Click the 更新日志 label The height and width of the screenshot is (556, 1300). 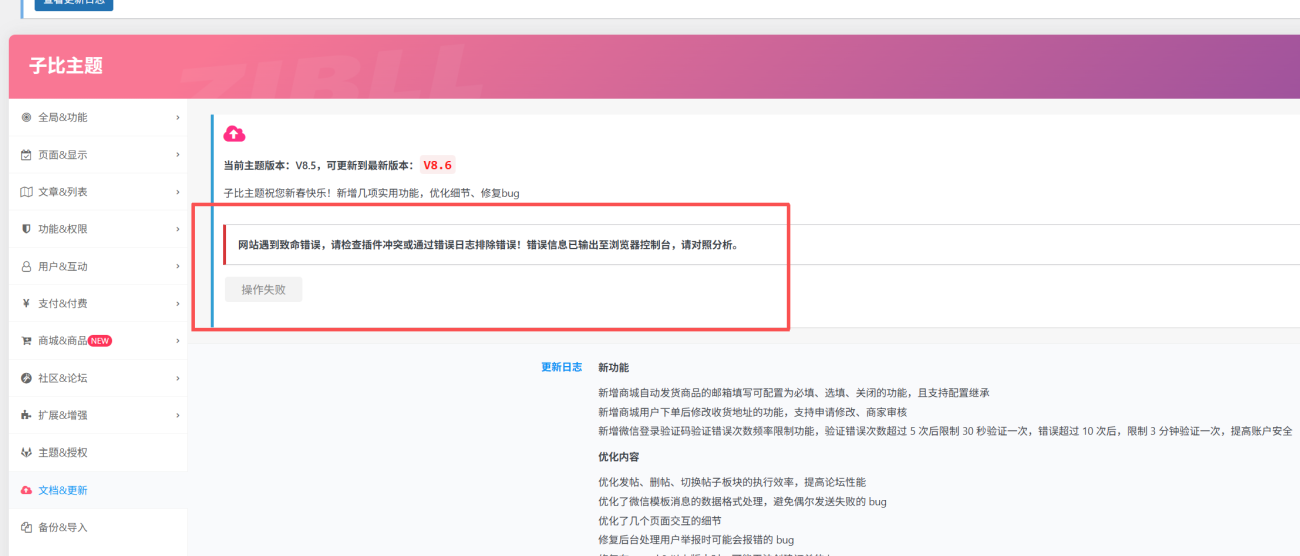(561, 367)
